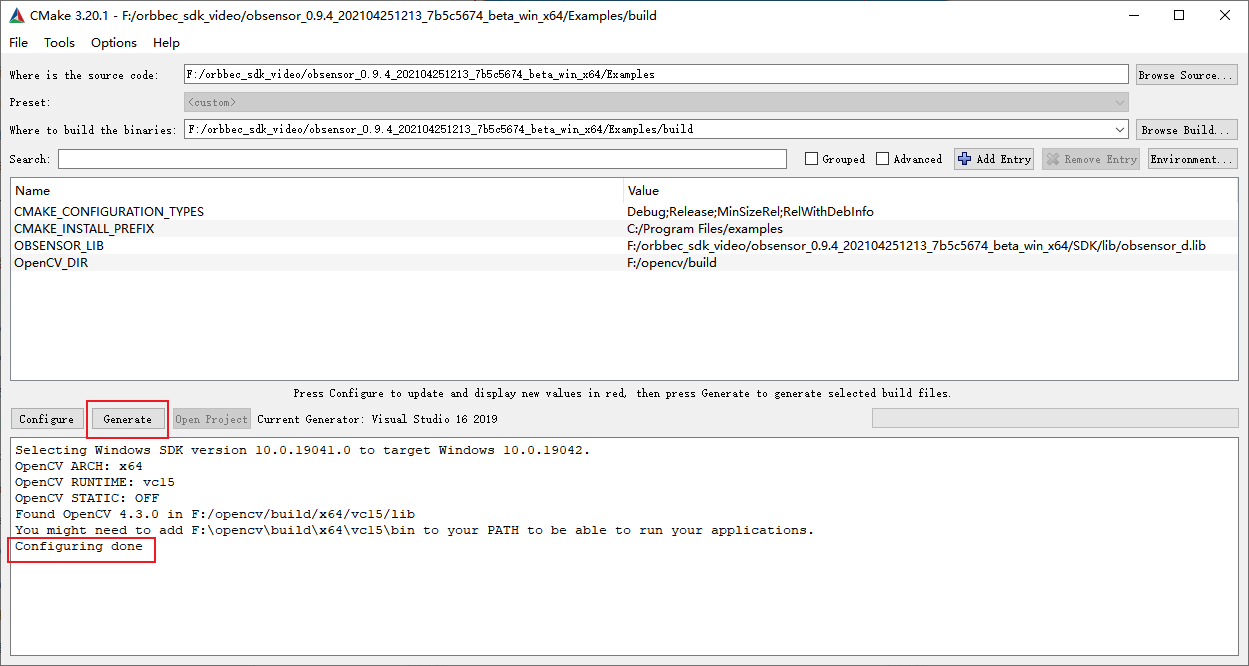Open the Help menu

[x=166, y=43]
